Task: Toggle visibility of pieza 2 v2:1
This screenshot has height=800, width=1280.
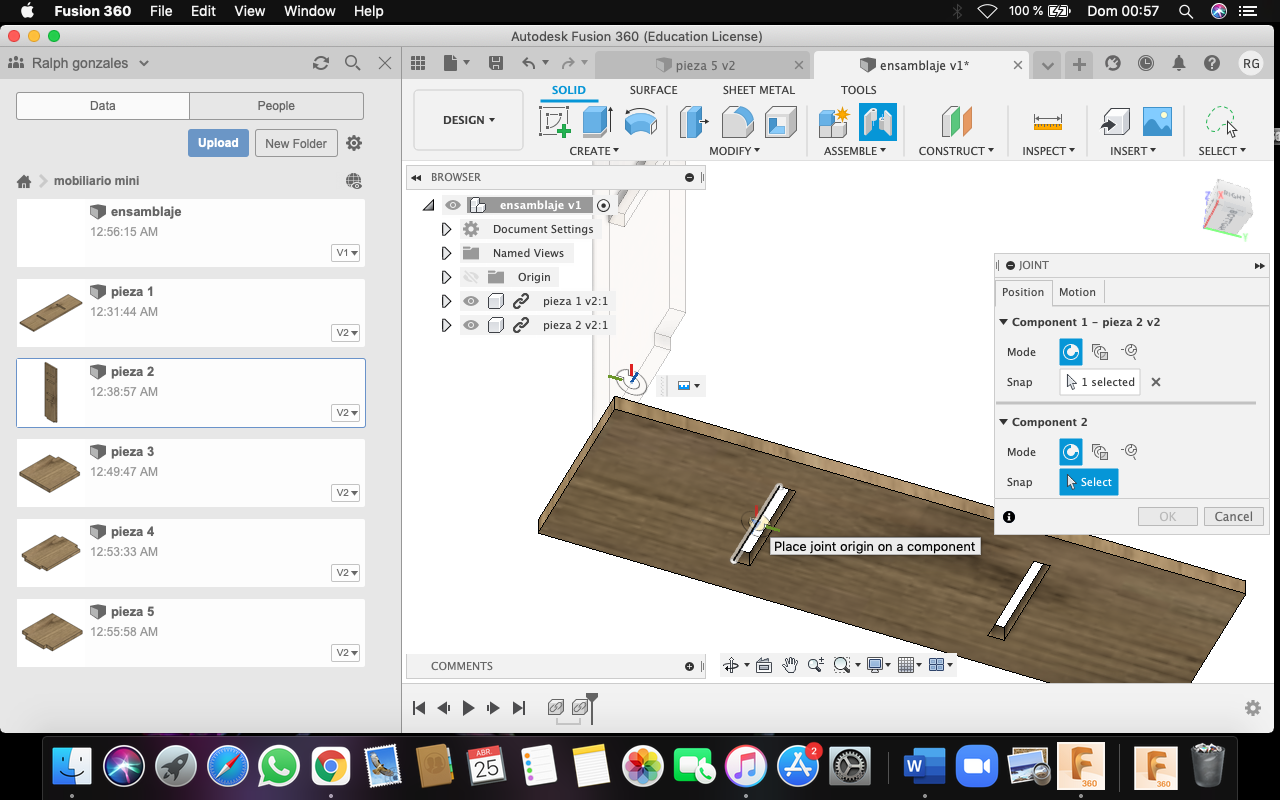Action: [x=471, y=325]
